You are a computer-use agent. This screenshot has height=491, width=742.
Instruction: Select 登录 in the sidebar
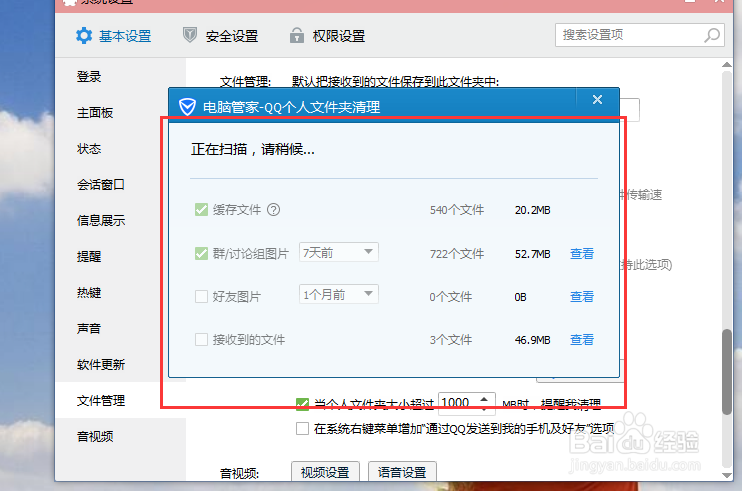tap(89, 77)
